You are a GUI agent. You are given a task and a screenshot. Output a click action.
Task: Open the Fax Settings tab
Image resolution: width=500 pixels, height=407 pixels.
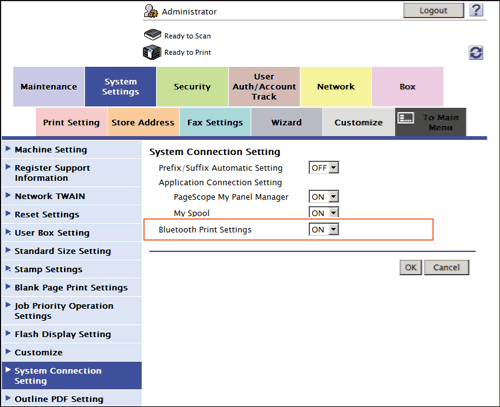215,122
